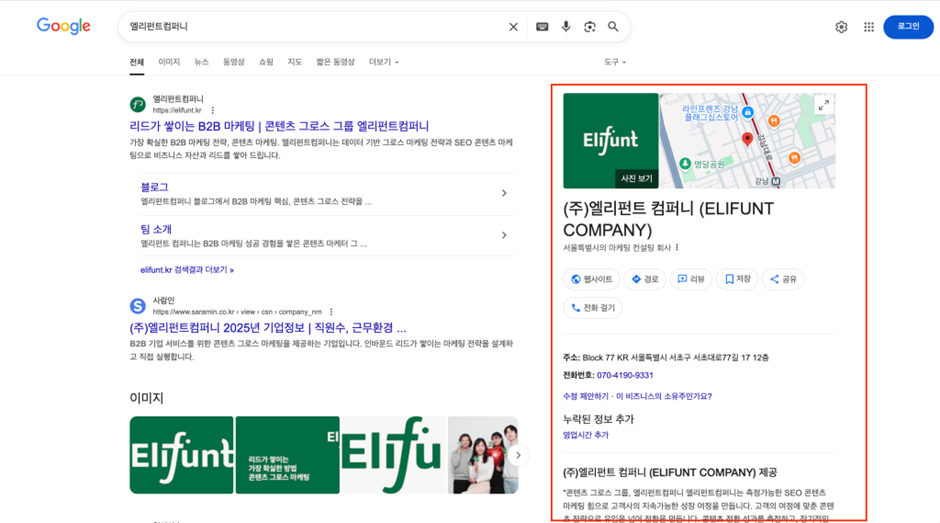
Task: Click the 웹사이트 button in business panel
Action: pos(592,279)
